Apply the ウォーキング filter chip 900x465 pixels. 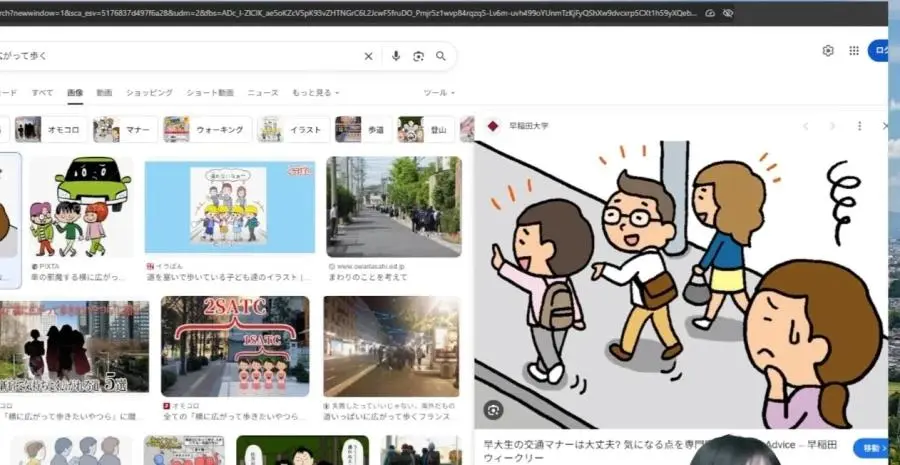[204, 129]
